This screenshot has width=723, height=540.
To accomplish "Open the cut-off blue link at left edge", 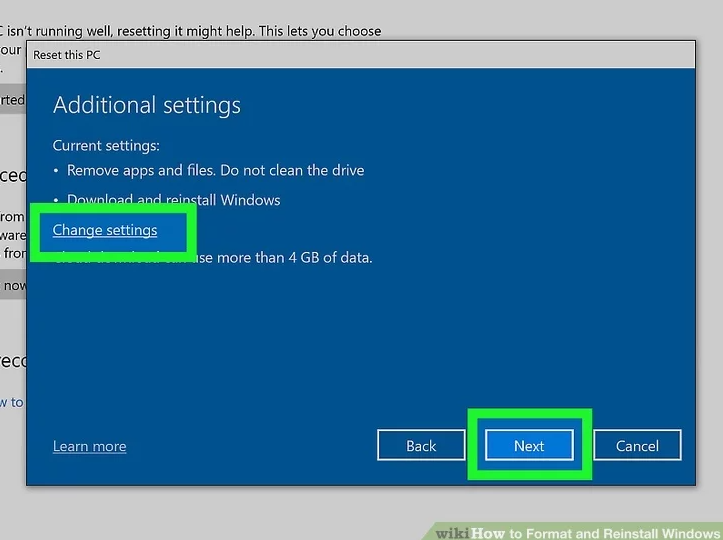I will [x=11, y=402].
